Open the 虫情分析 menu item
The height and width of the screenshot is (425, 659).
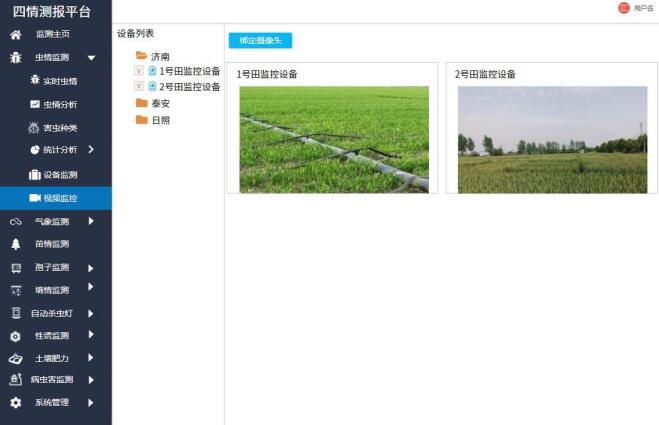(x=59, y=104)
